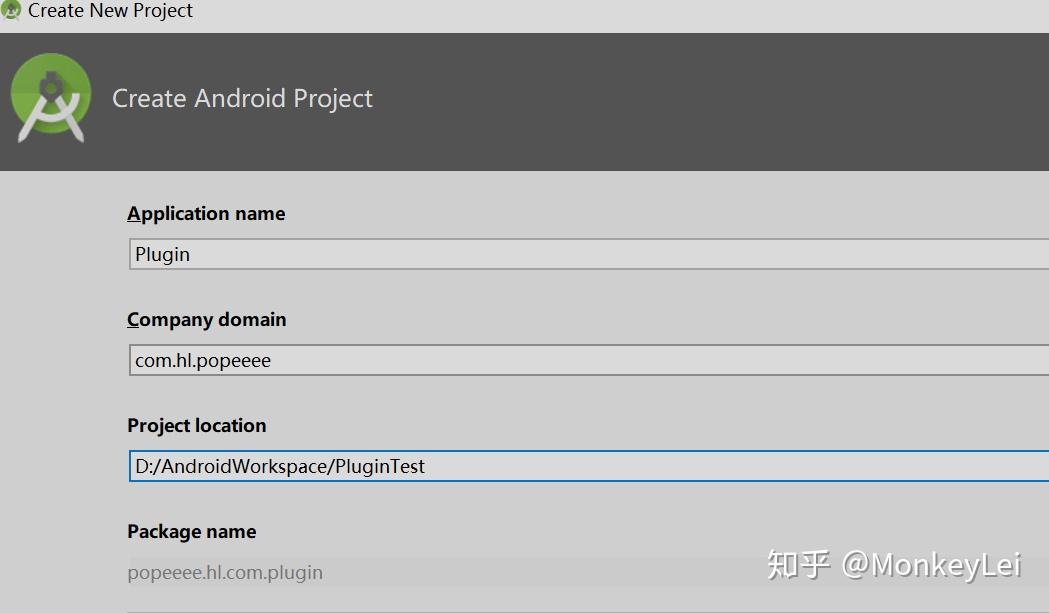Click the Company domain label
The height and width of the screenshot is (613, 1049).
click(x=207, y=319)
